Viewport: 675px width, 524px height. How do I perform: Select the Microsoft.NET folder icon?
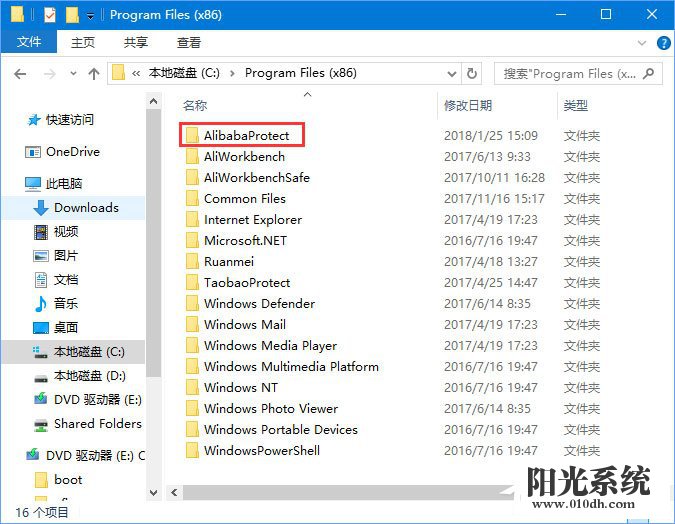pyautogui.click(x=192, y=241)
